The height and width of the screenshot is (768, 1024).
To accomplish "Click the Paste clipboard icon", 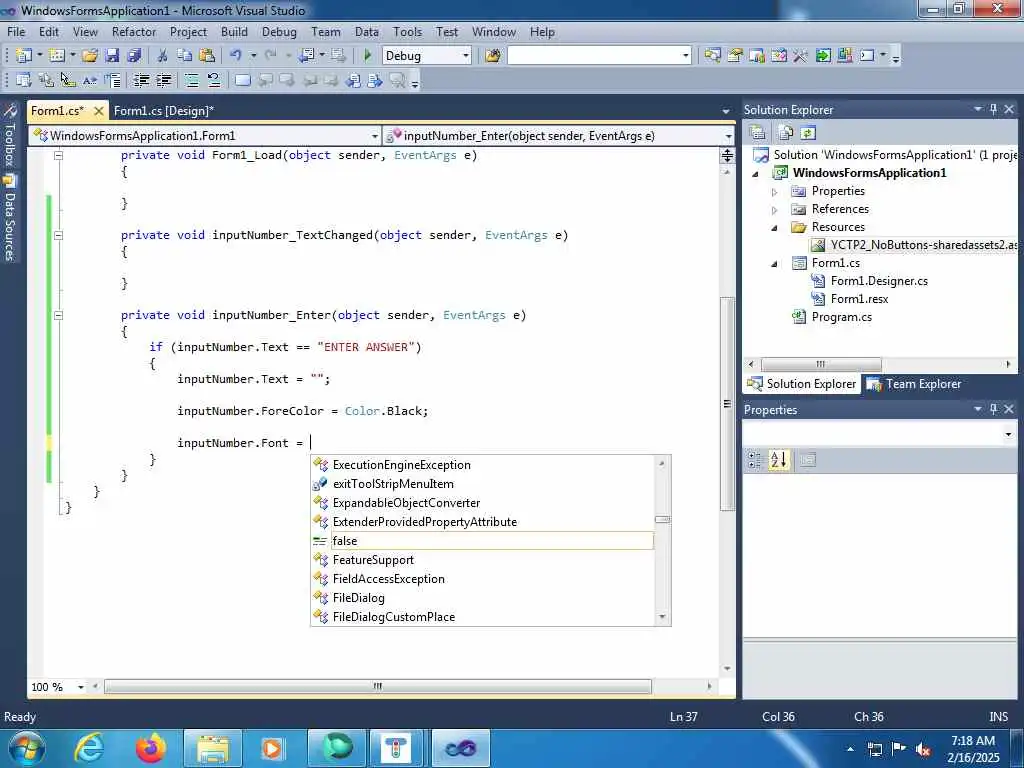I will click(x=207, y=56).
